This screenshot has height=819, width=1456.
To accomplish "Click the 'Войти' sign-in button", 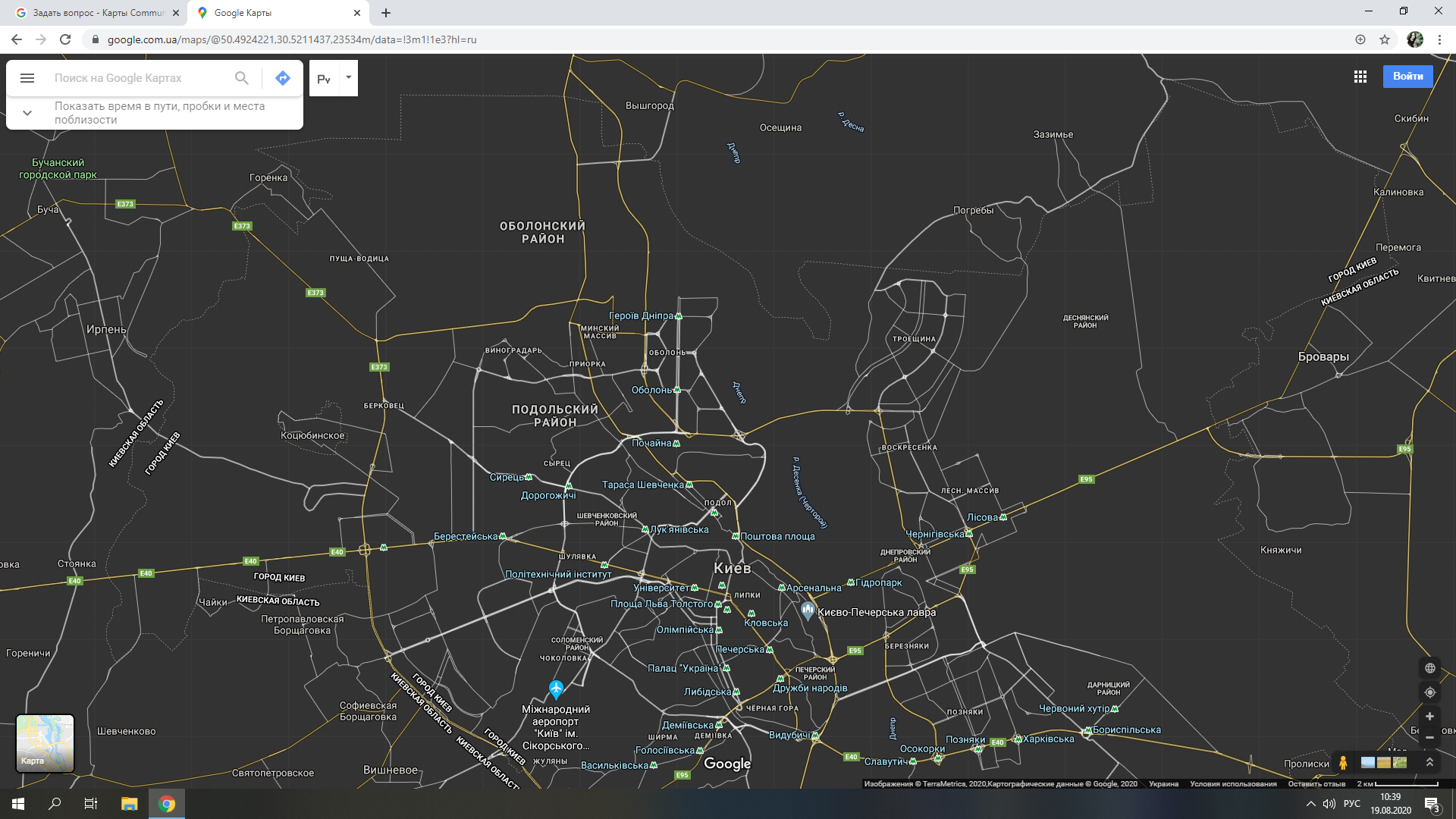I will click(1407, 76).
